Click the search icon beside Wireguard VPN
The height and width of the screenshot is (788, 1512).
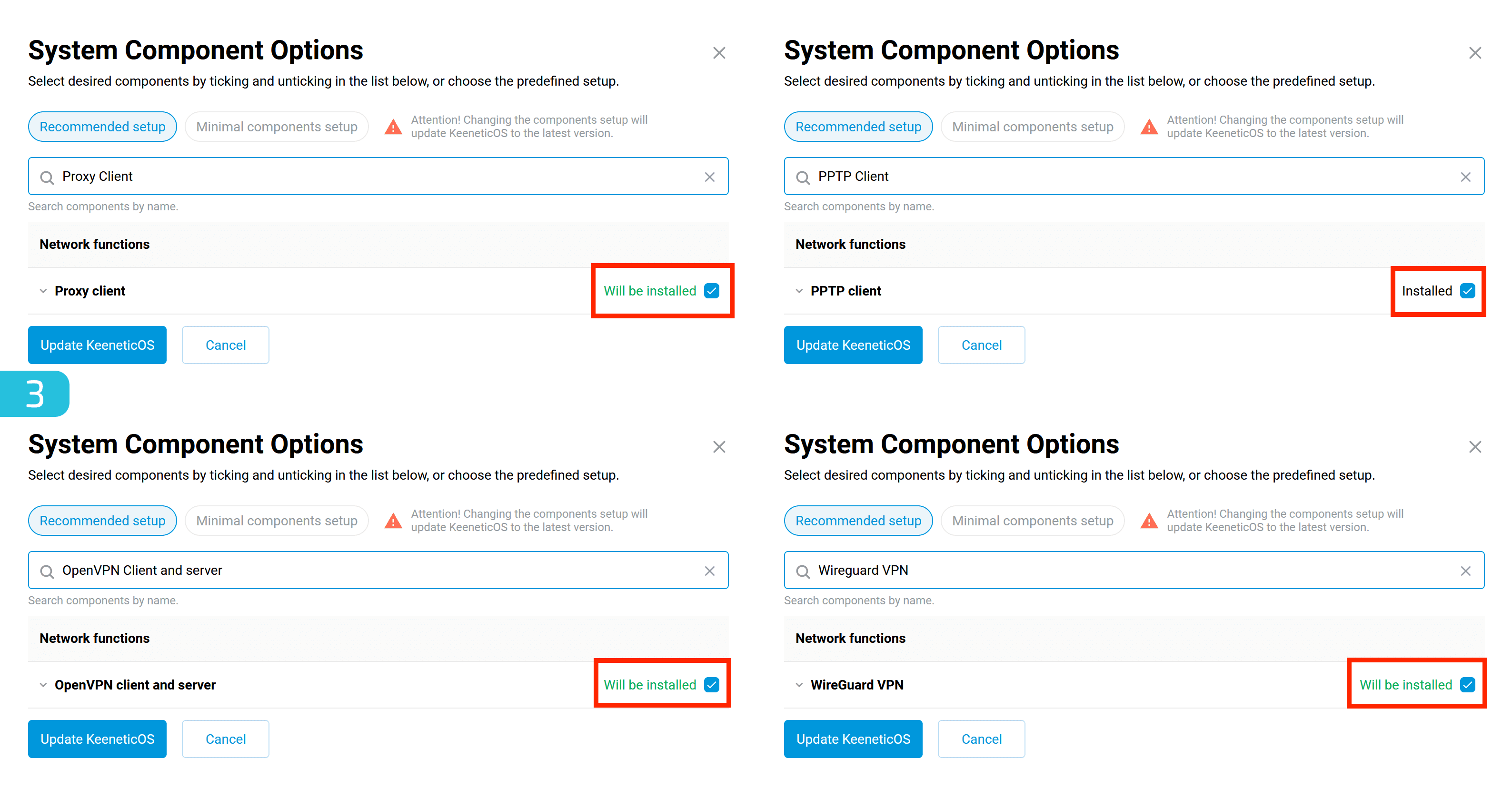pos(802,571)
